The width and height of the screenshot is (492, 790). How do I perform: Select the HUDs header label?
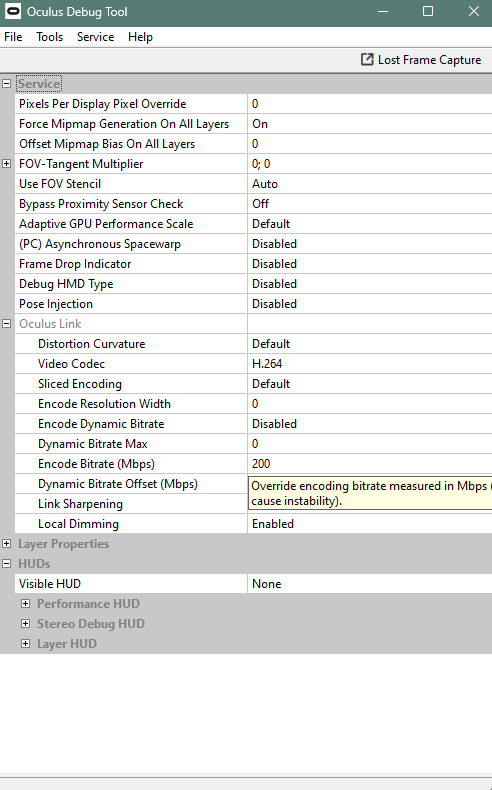pyautogui.click(x=34, y=564)
